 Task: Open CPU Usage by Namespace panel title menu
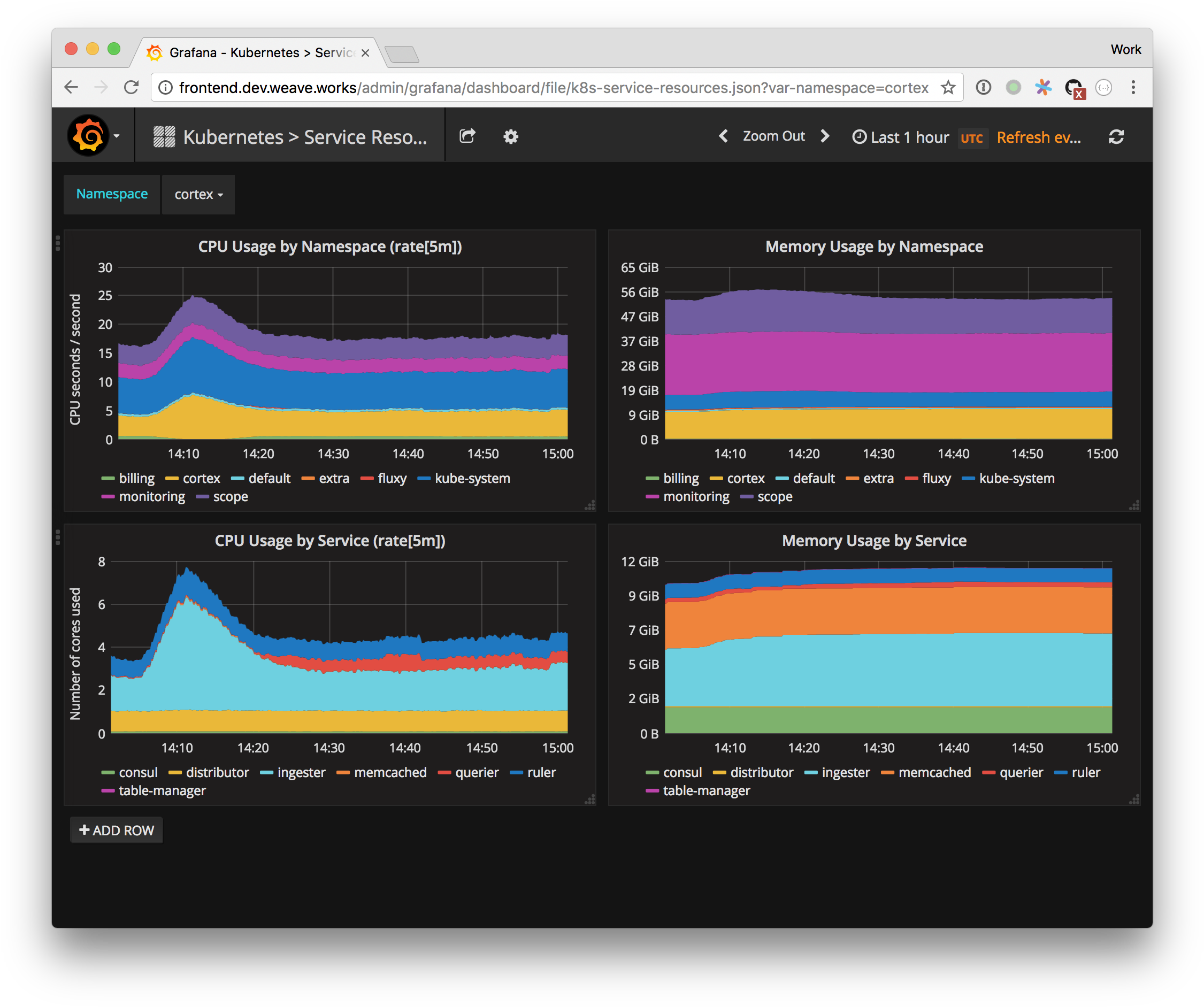[x=329, y=247]
